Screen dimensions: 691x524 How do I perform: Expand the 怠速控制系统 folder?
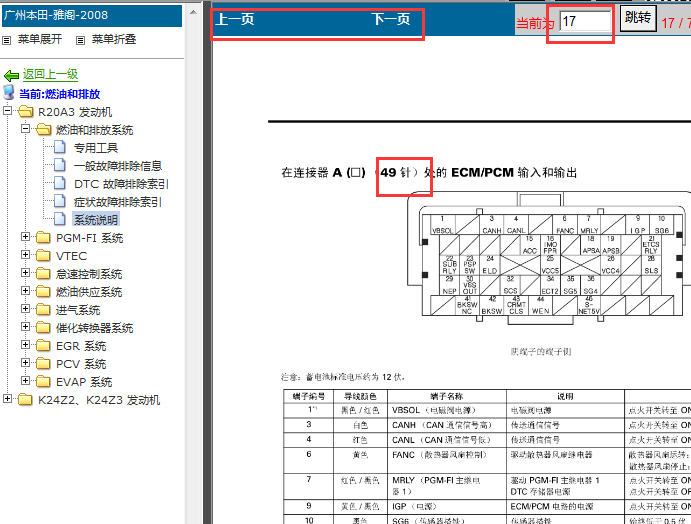(x=26, y=273)
